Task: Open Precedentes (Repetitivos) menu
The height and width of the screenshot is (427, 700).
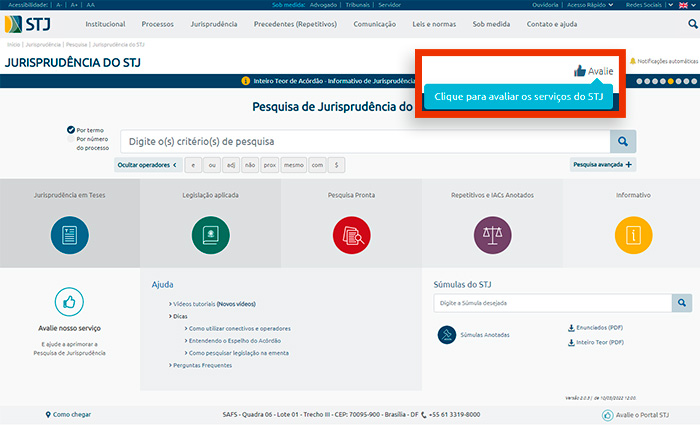Action: click(x=296, y=24)
